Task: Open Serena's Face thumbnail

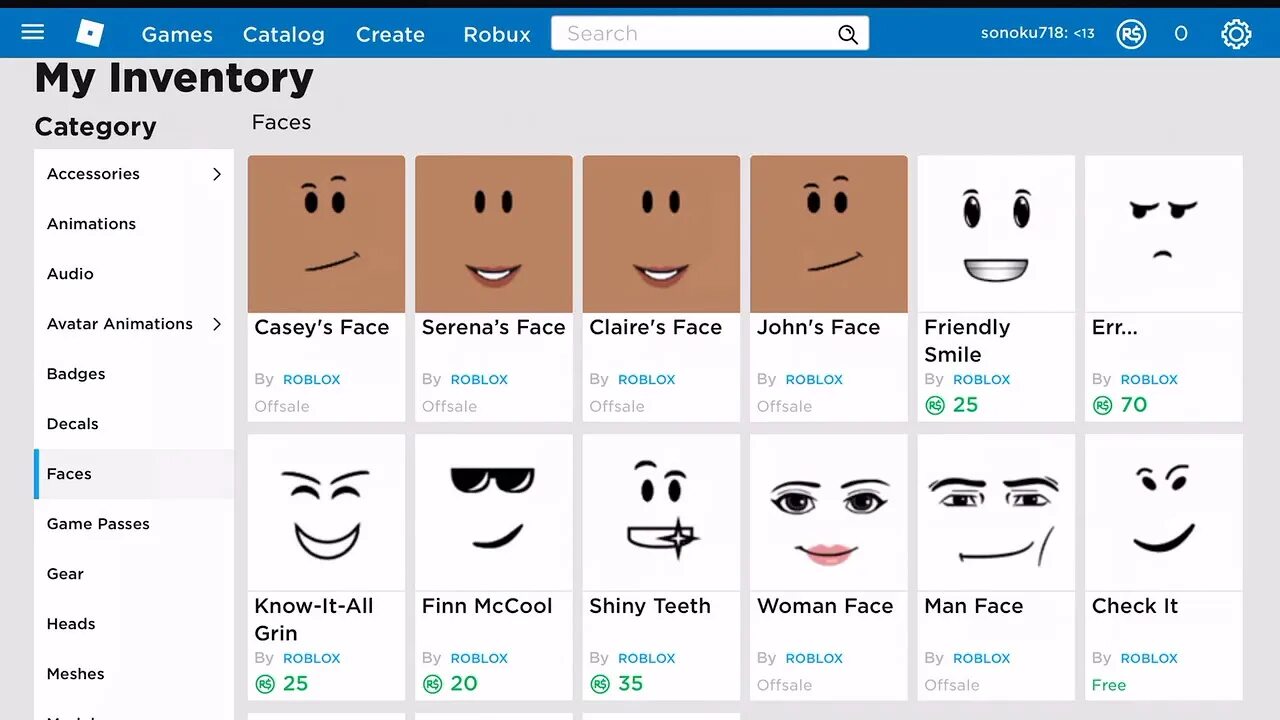Action: pyautogui.click(x=494, y=234)
